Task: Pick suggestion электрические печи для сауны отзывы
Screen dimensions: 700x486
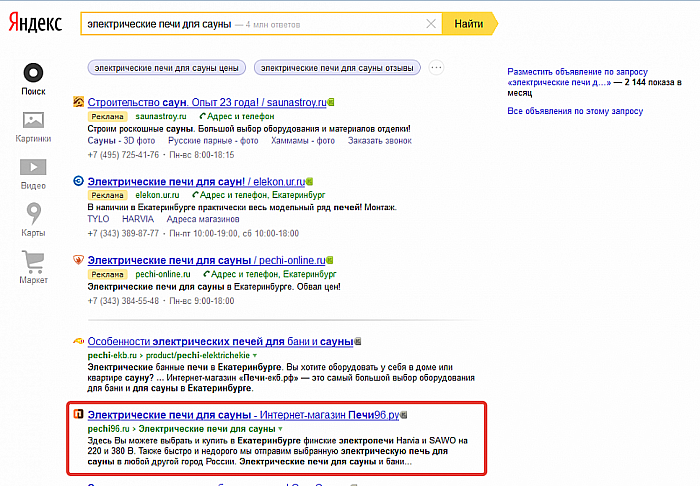Action: [x=337, y=68]
